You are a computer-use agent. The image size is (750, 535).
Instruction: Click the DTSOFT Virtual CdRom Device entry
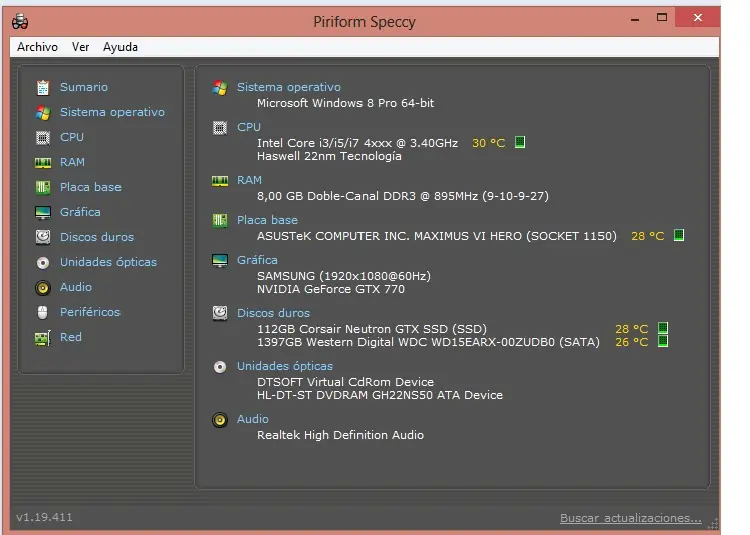click(345, 382)
